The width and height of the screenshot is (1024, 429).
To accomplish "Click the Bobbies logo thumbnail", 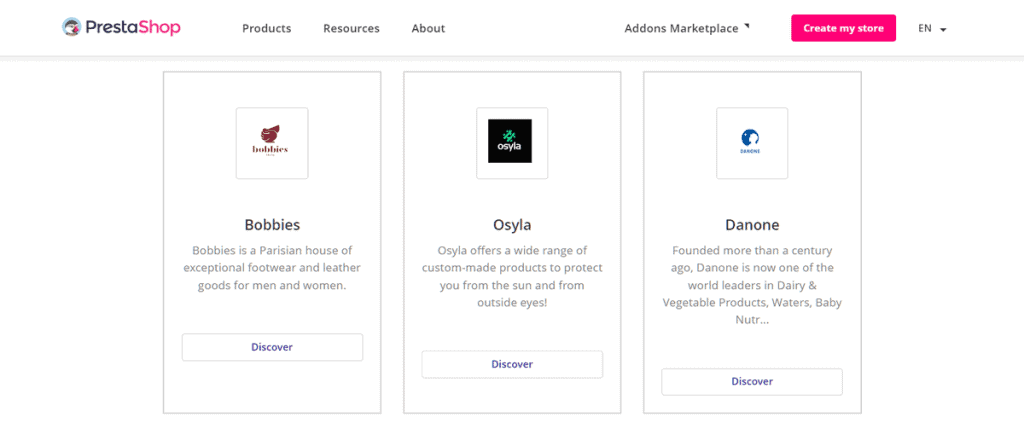I will (x=272, y=143).
